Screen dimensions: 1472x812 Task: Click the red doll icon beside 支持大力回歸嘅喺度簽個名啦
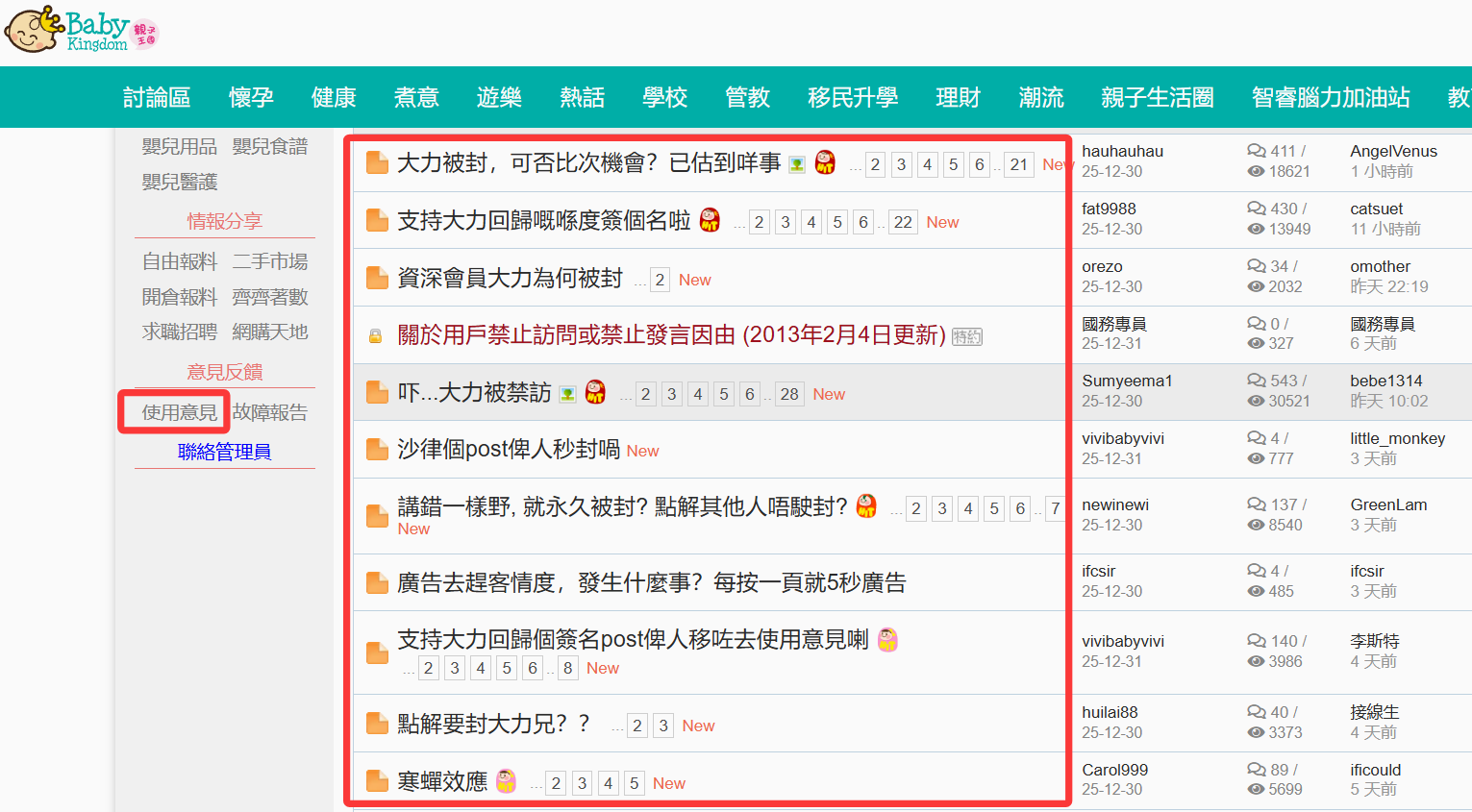(x=710, y=220)
